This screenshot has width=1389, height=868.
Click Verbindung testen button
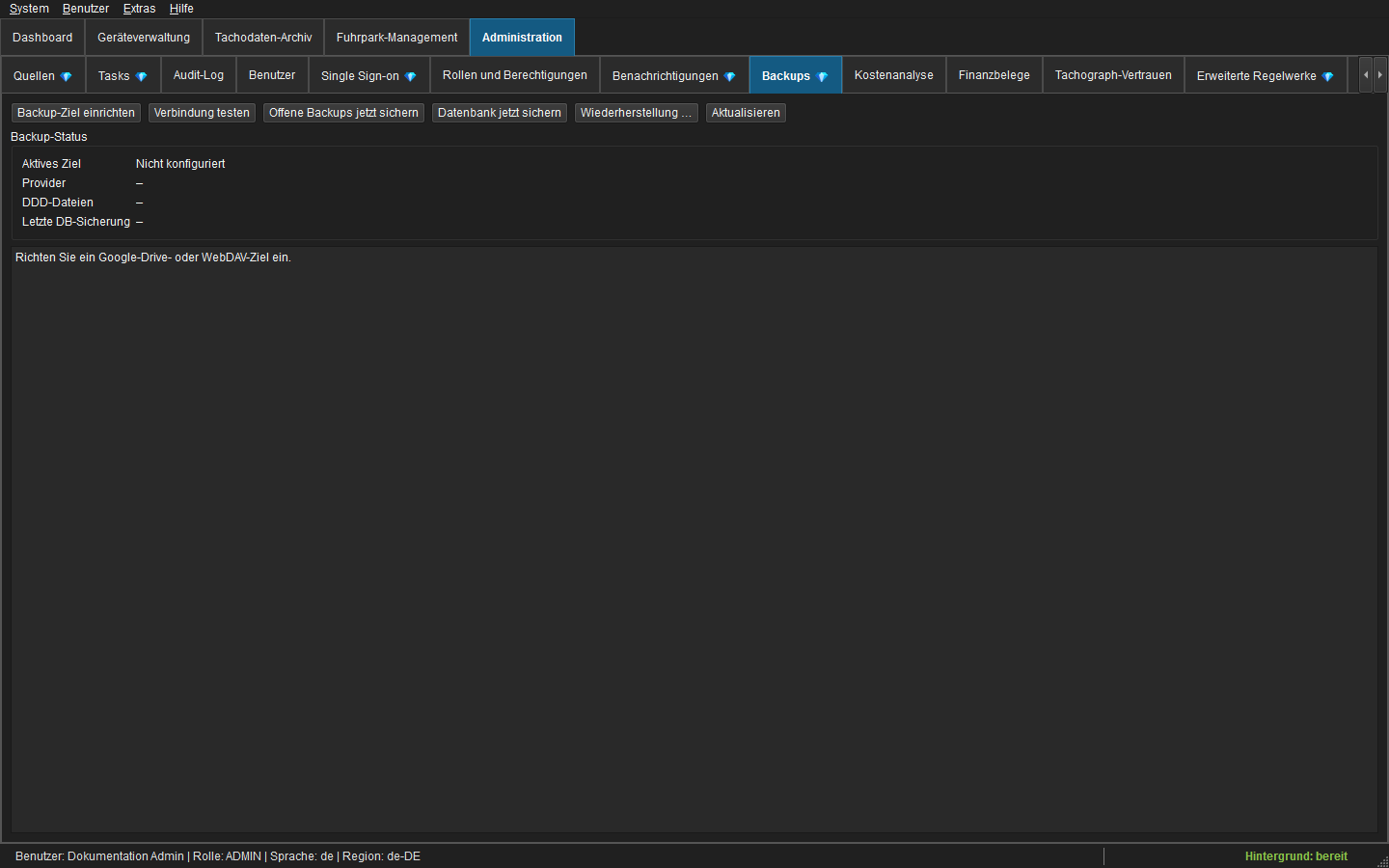tap(202, 113)
